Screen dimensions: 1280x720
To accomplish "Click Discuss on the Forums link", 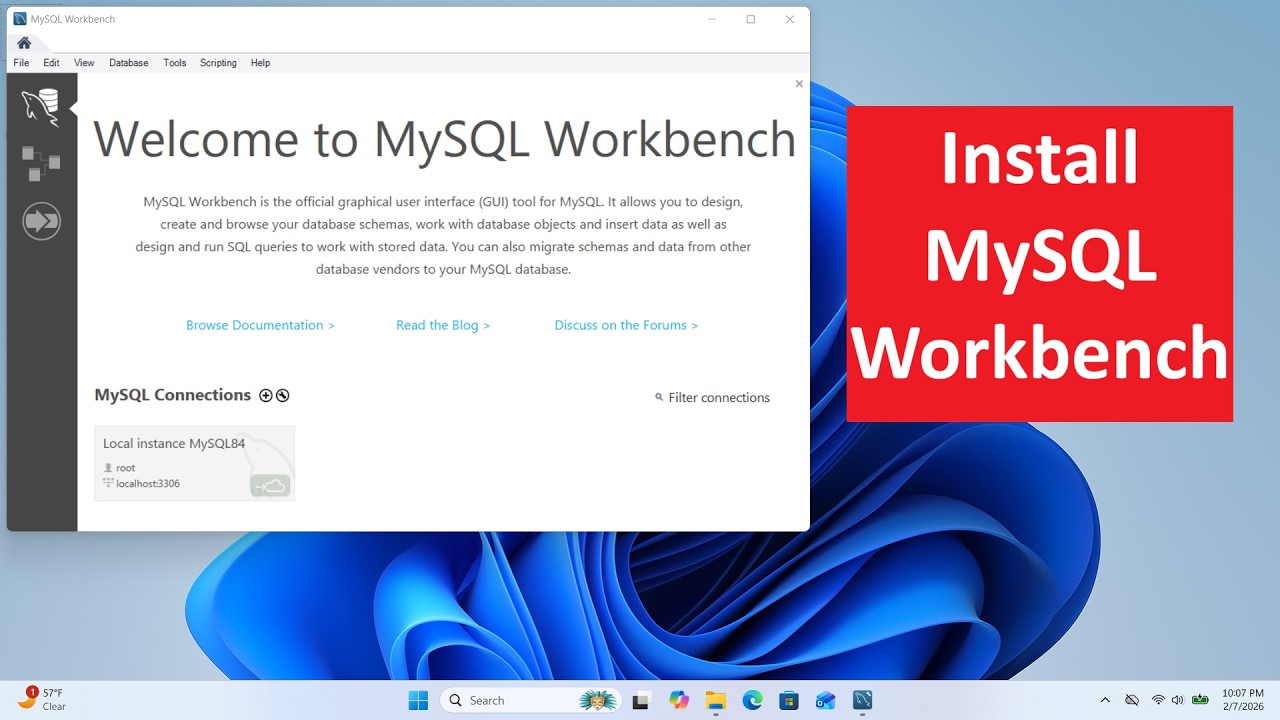I will (626, 325).
